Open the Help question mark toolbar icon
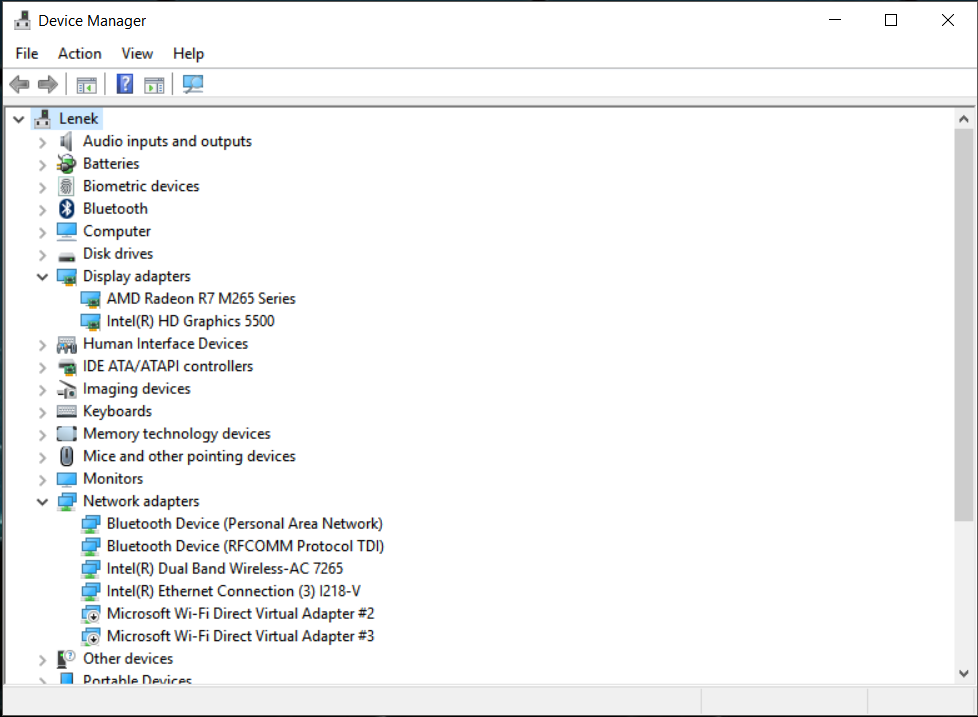The image size is (978, 717). (x=125, y=84)
